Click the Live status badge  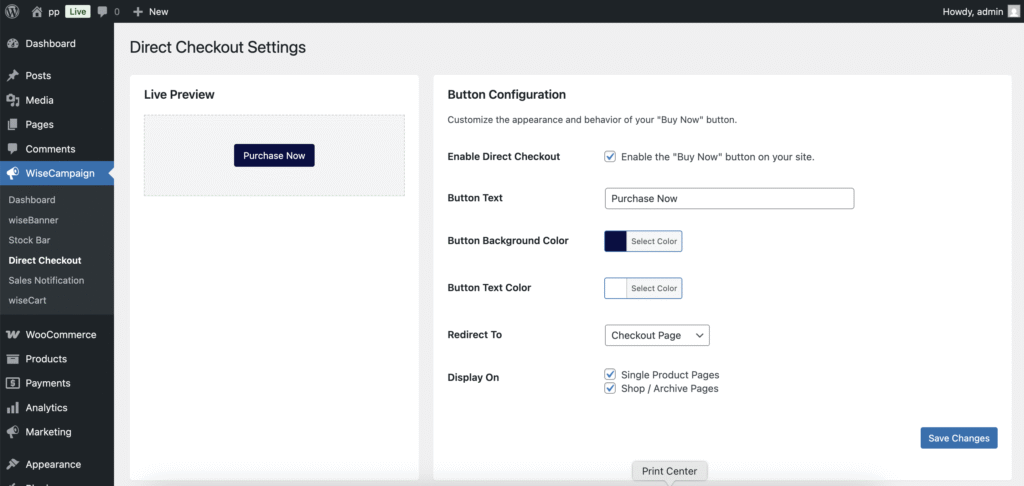[78, 11]
